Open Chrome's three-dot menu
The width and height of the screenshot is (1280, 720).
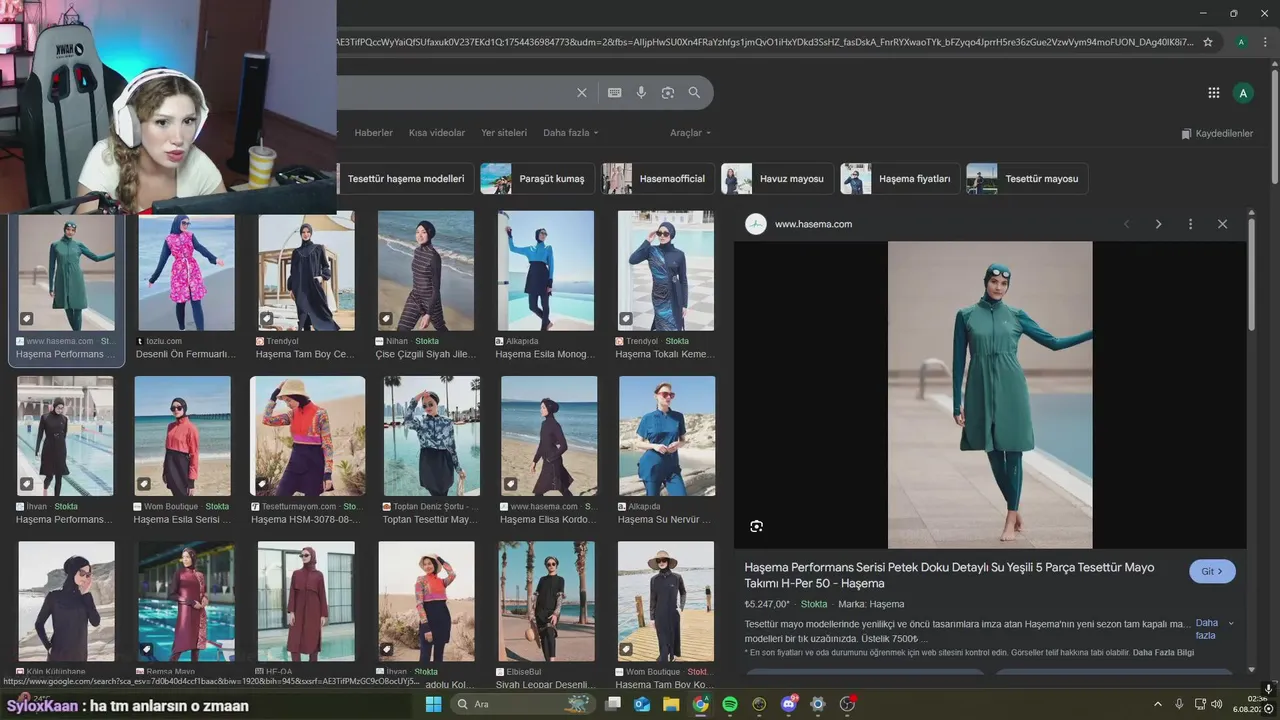click(x=1266, y=42)
